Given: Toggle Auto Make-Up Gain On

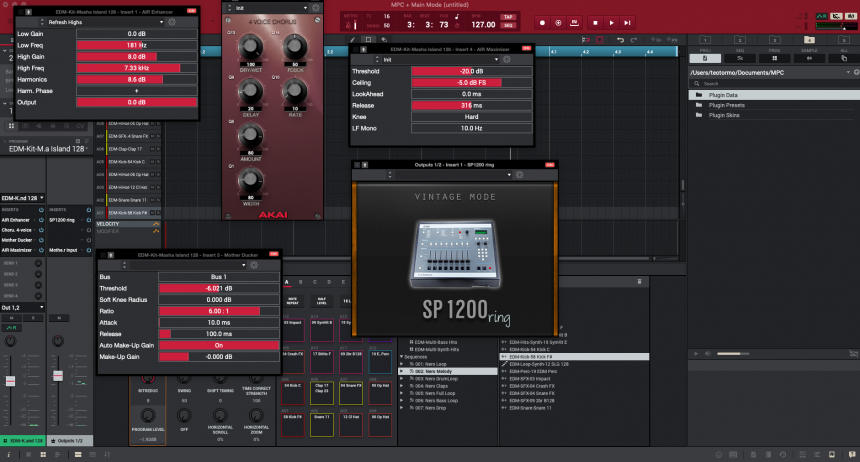Looking at the screenshot, I should (x=218, y=345).
